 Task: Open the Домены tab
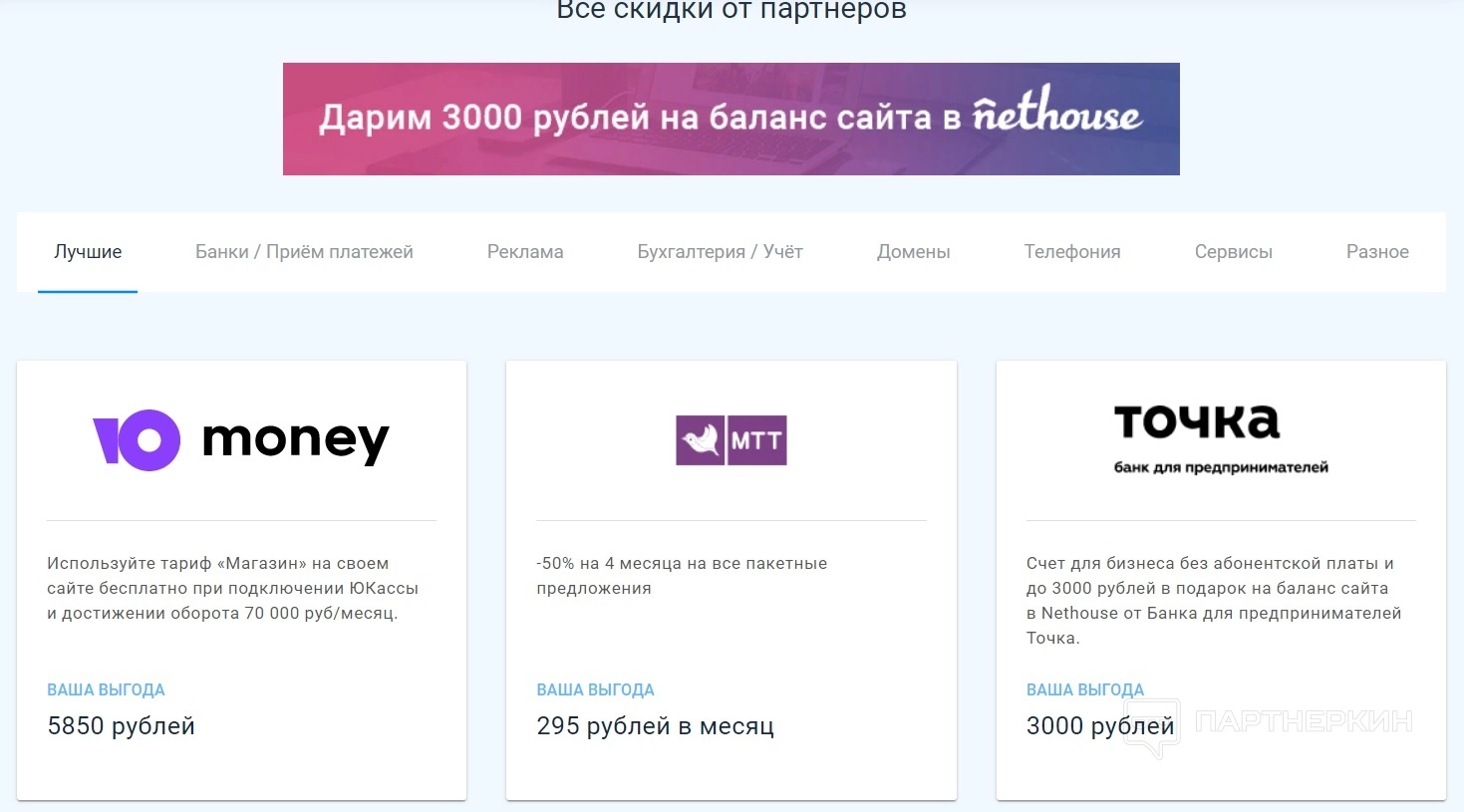[914, 252]
